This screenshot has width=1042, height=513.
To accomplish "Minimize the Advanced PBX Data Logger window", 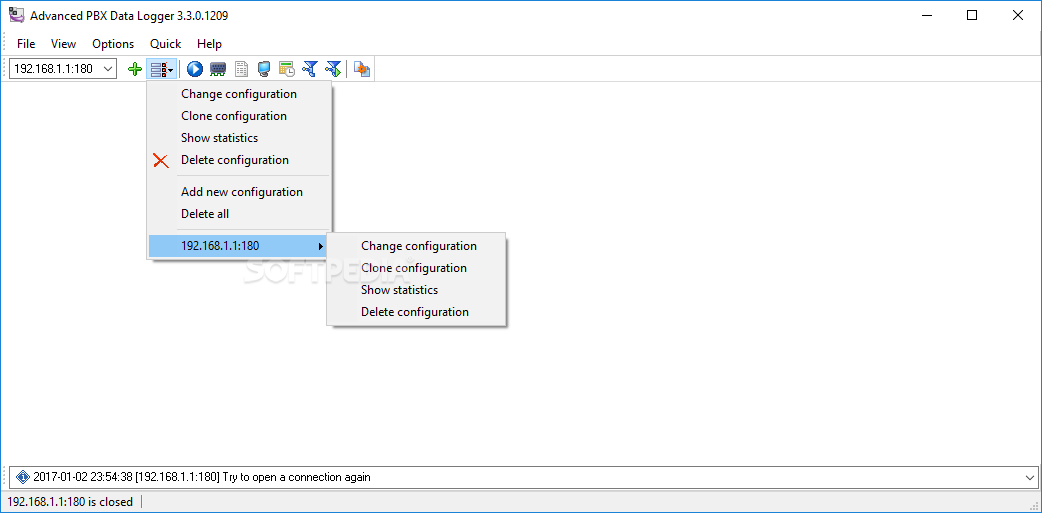I will point(926,15).
